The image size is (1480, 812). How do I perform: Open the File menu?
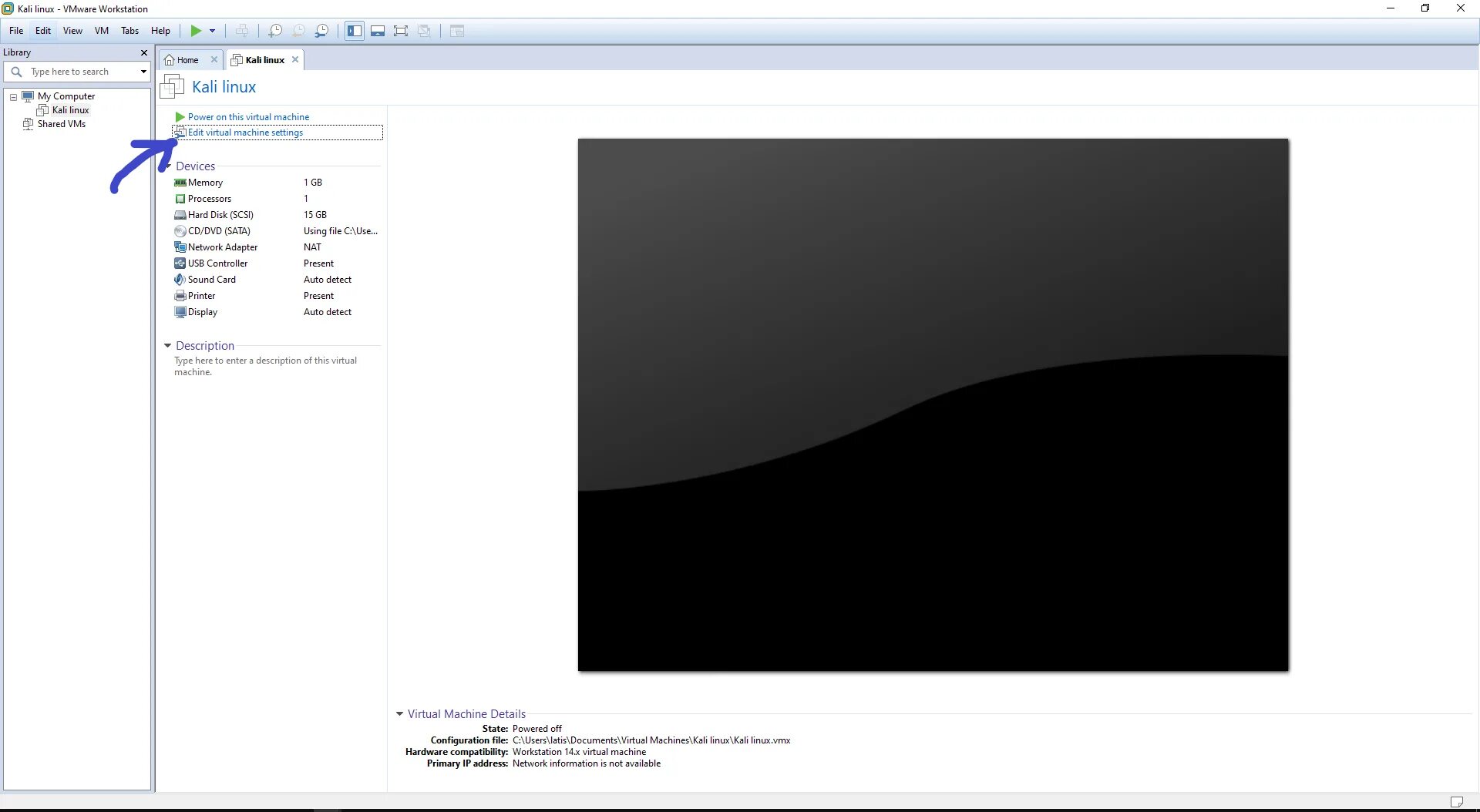coord(16,31)
